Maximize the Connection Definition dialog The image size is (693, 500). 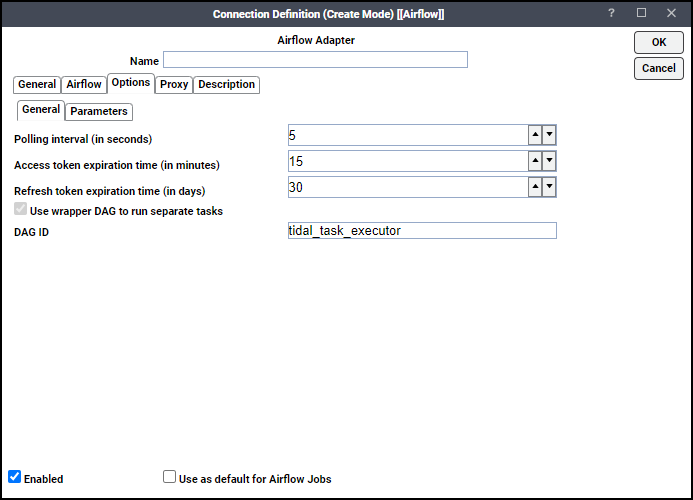[x=641, y=13]
